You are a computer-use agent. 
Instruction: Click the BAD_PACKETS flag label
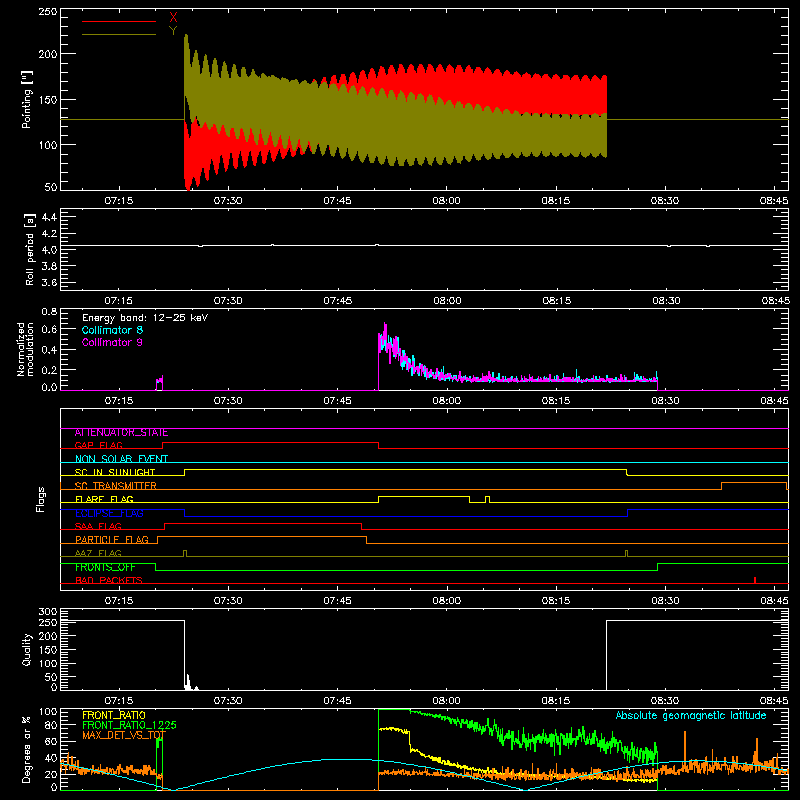tap(109, 581)
